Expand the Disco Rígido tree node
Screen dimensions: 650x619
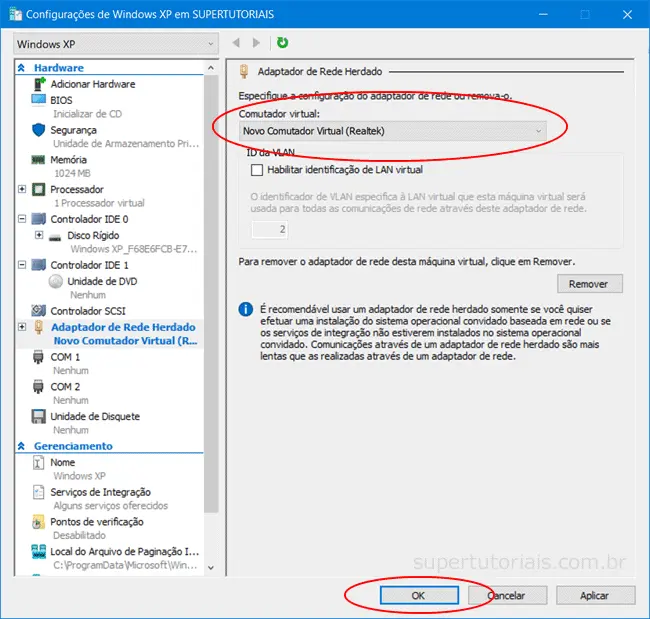click(39, 235)
